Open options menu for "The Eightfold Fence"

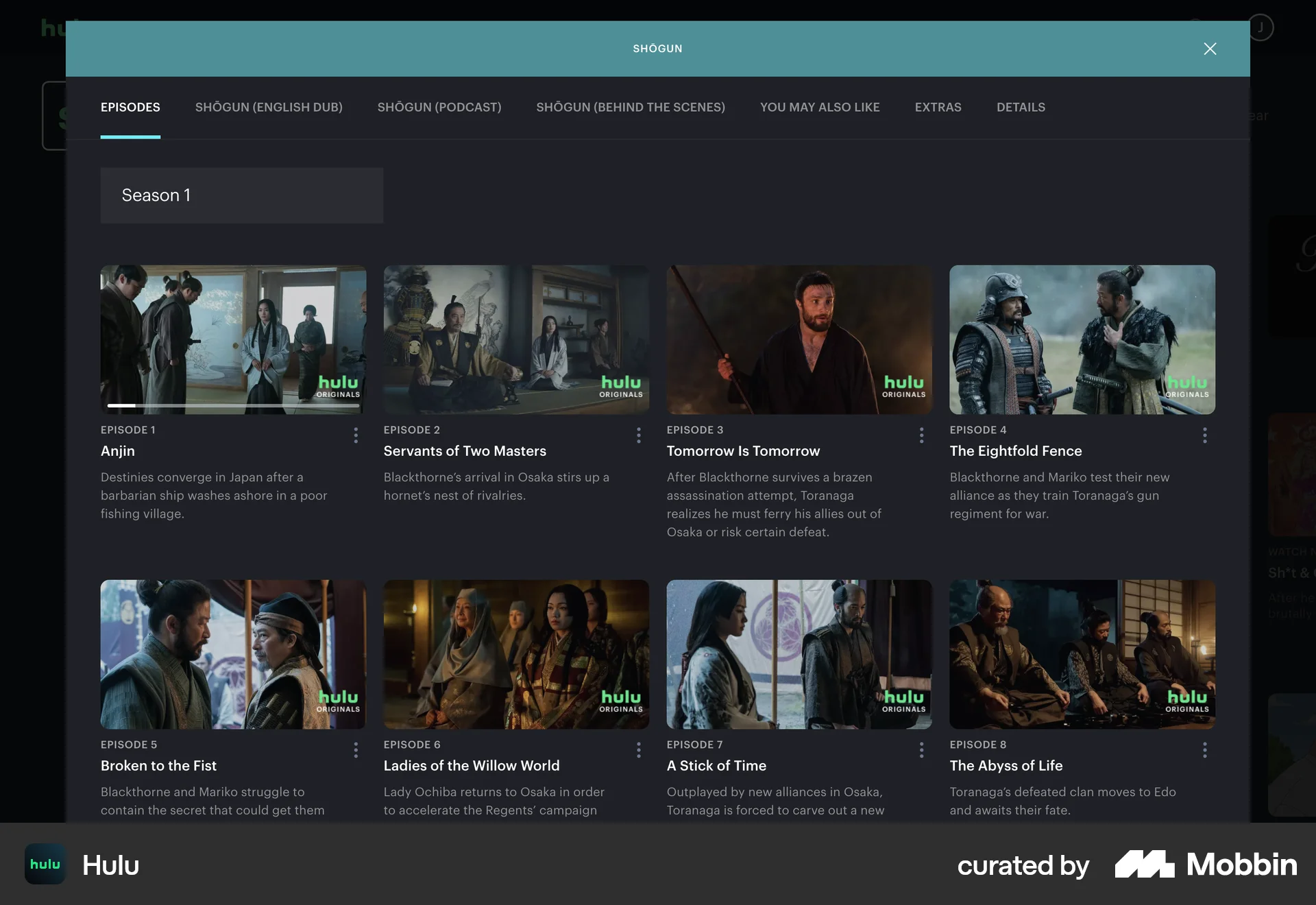(1205, 435)
